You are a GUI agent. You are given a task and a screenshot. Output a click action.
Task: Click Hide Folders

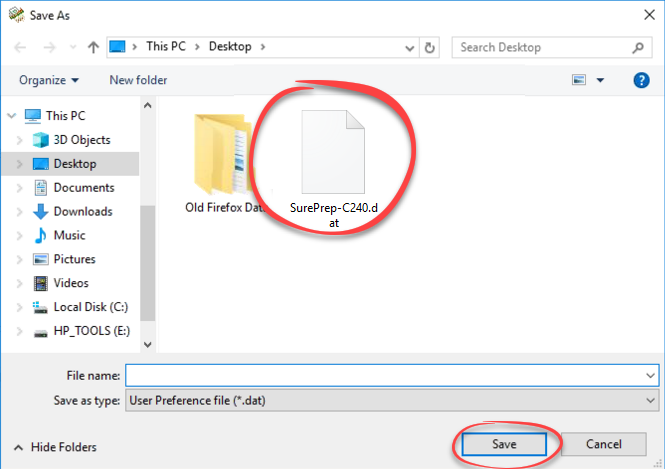(55, 447)
